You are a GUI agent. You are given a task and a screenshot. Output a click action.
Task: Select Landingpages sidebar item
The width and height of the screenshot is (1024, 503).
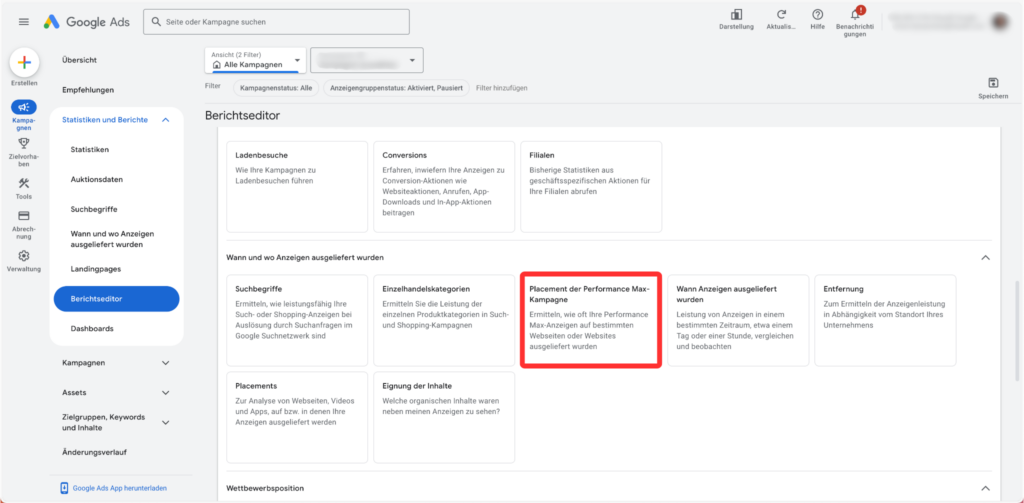[x=96, y=268]
